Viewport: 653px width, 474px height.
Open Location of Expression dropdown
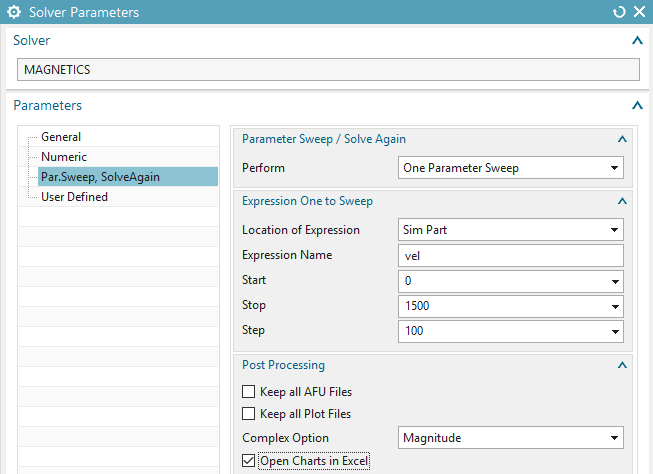[510, 230]
